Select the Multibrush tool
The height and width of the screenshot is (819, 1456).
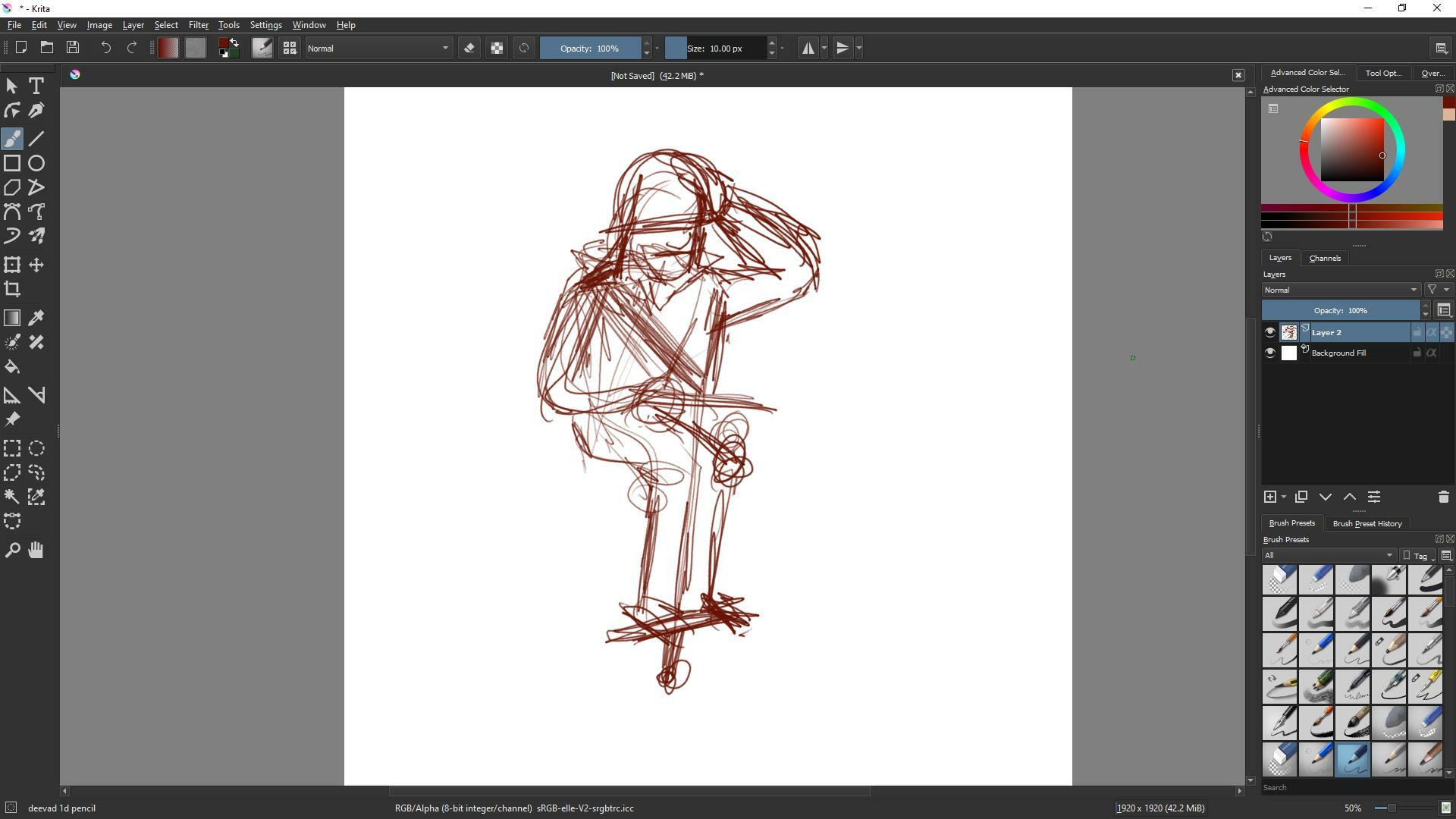[36, 236]
